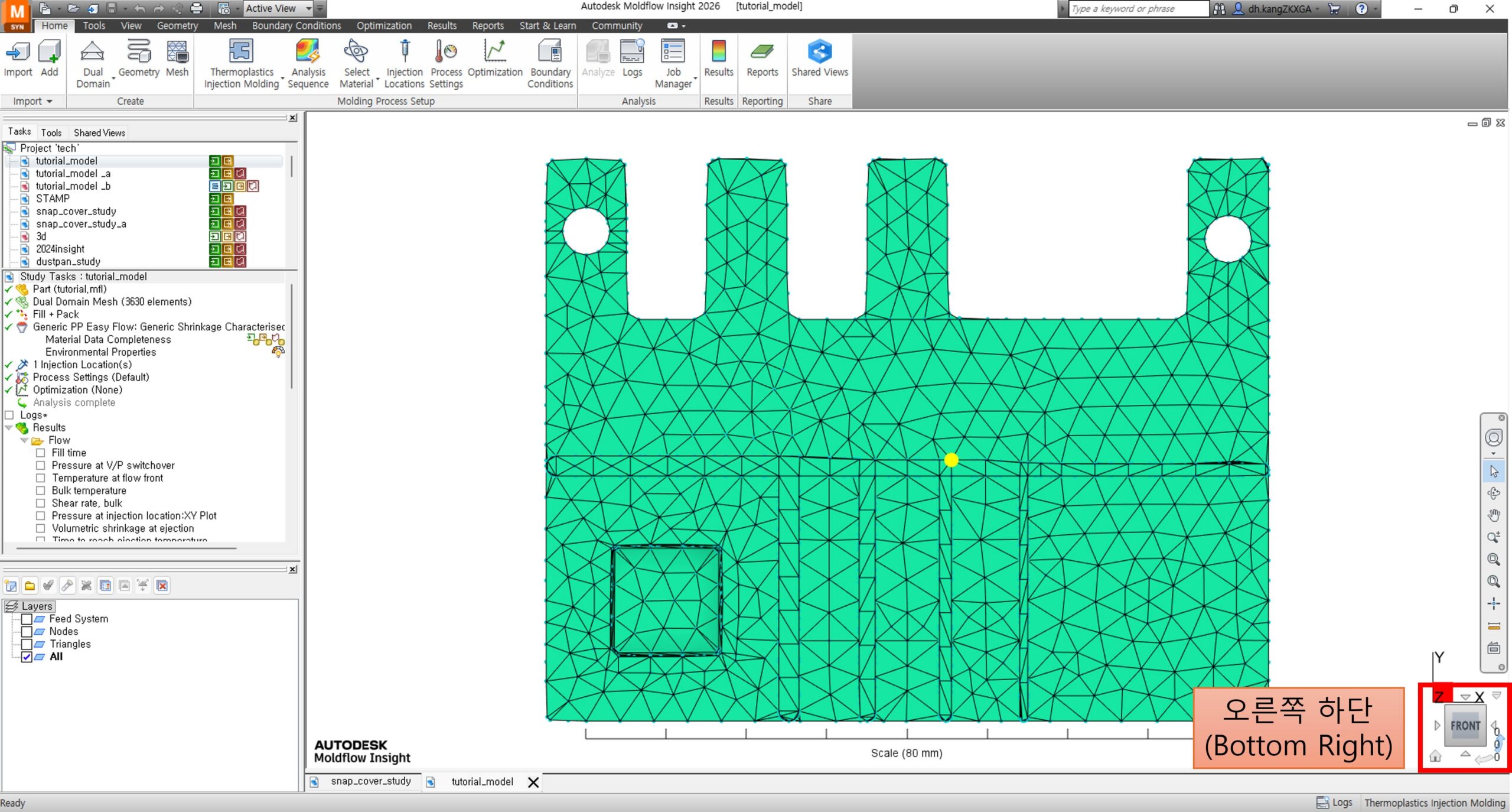Open the Full Navigation Wheel
Screen dimensions: 1512x812
[1494, 438]
